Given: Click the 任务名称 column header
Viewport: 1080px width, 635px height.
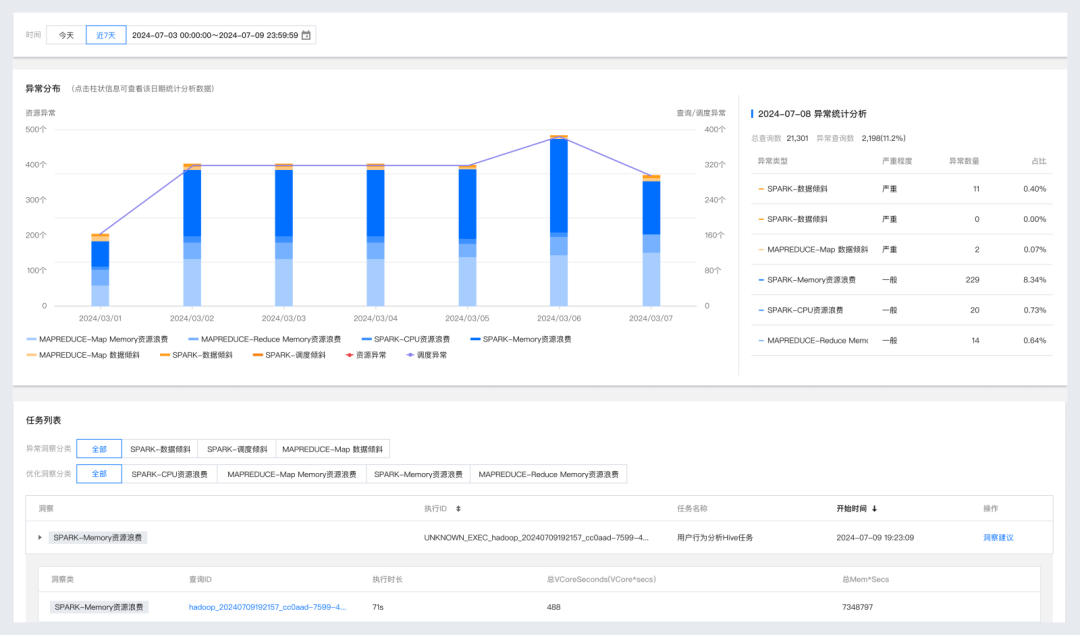Looking at the screenshot, I should [692, 509].
